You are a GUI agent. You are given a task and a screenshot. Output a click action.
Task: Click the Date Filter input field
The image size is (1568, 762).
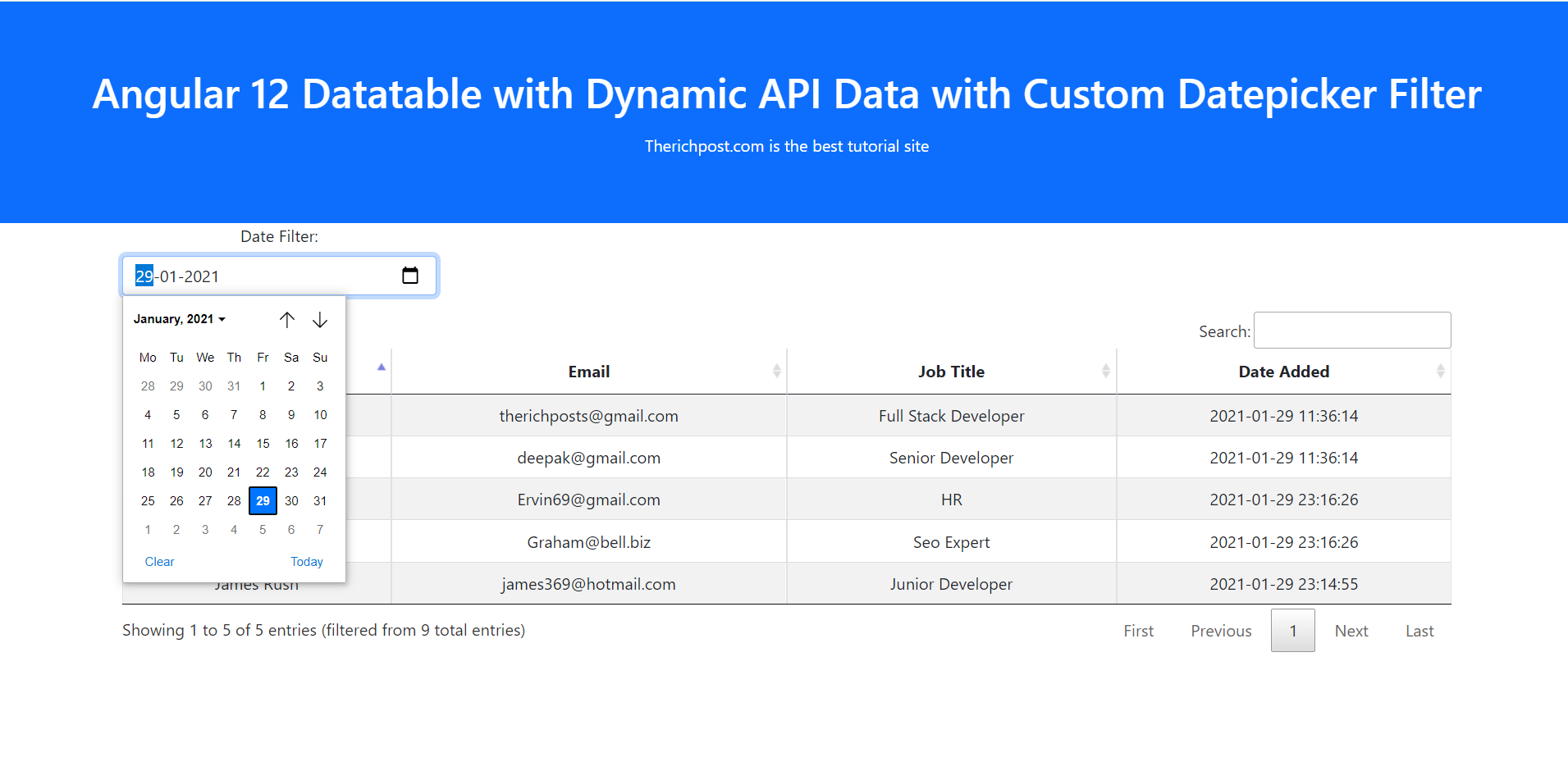[x=280, y=276]
